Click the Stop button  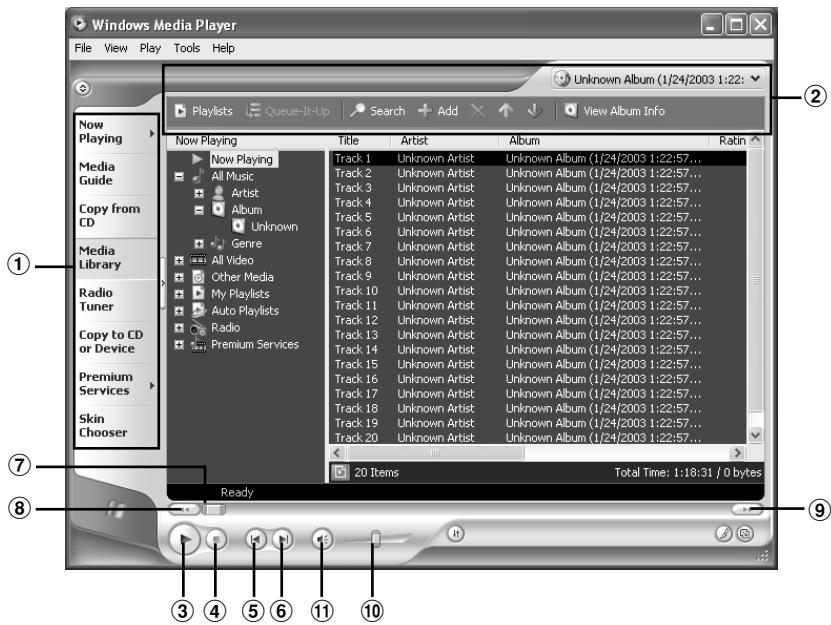(x=216, y=540)
